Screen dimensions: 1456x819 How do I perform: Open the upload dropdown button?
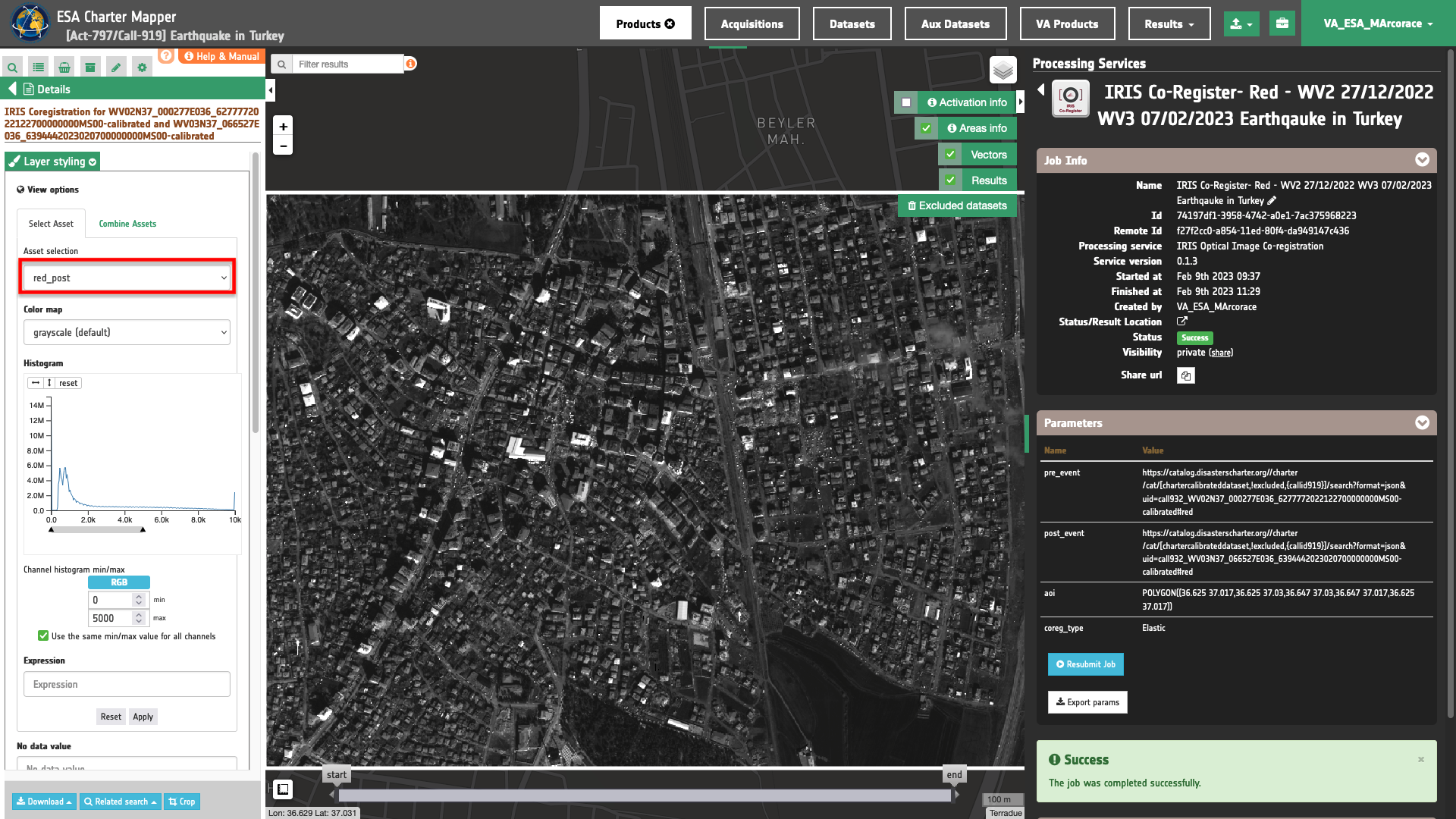1241,24
